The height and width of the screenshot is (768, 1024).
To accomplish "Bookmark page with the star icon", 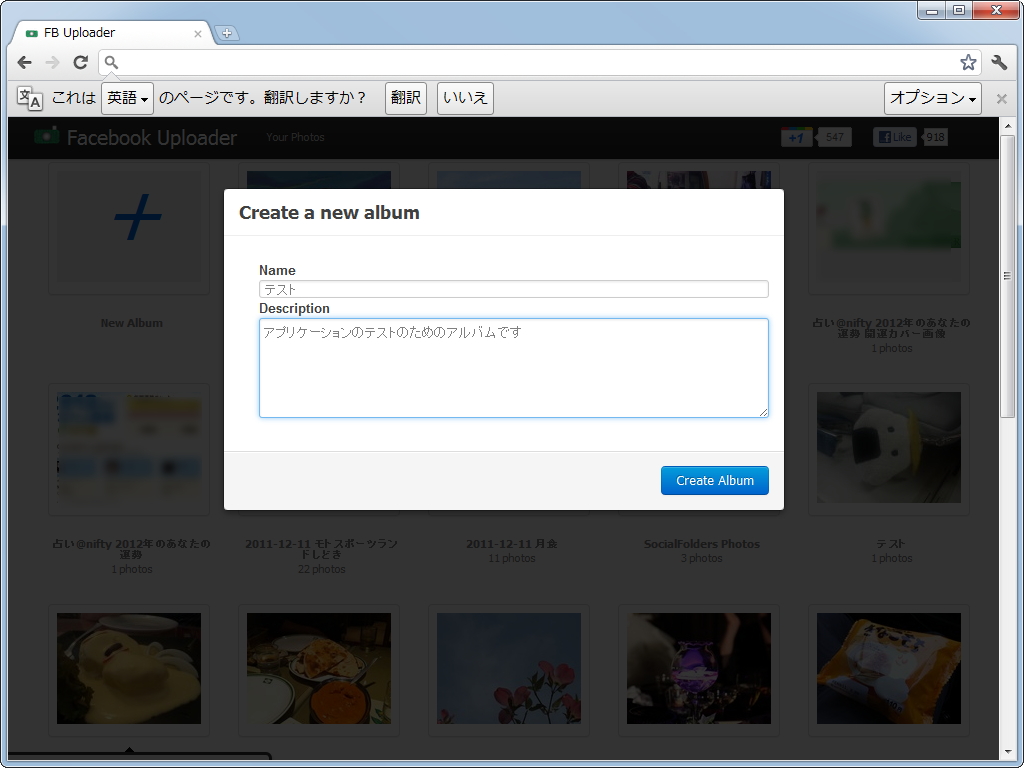I will 968,62.
